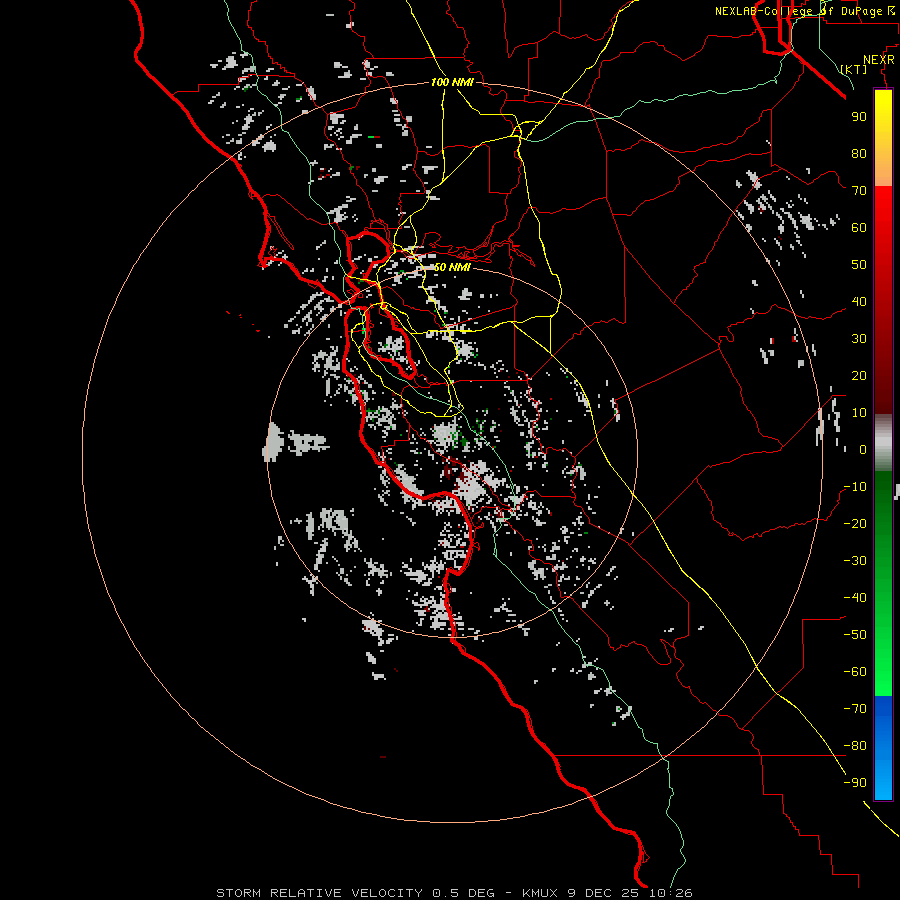Click the "70" value on the velocity scale

pyautogui.click(x=859, y=191)
